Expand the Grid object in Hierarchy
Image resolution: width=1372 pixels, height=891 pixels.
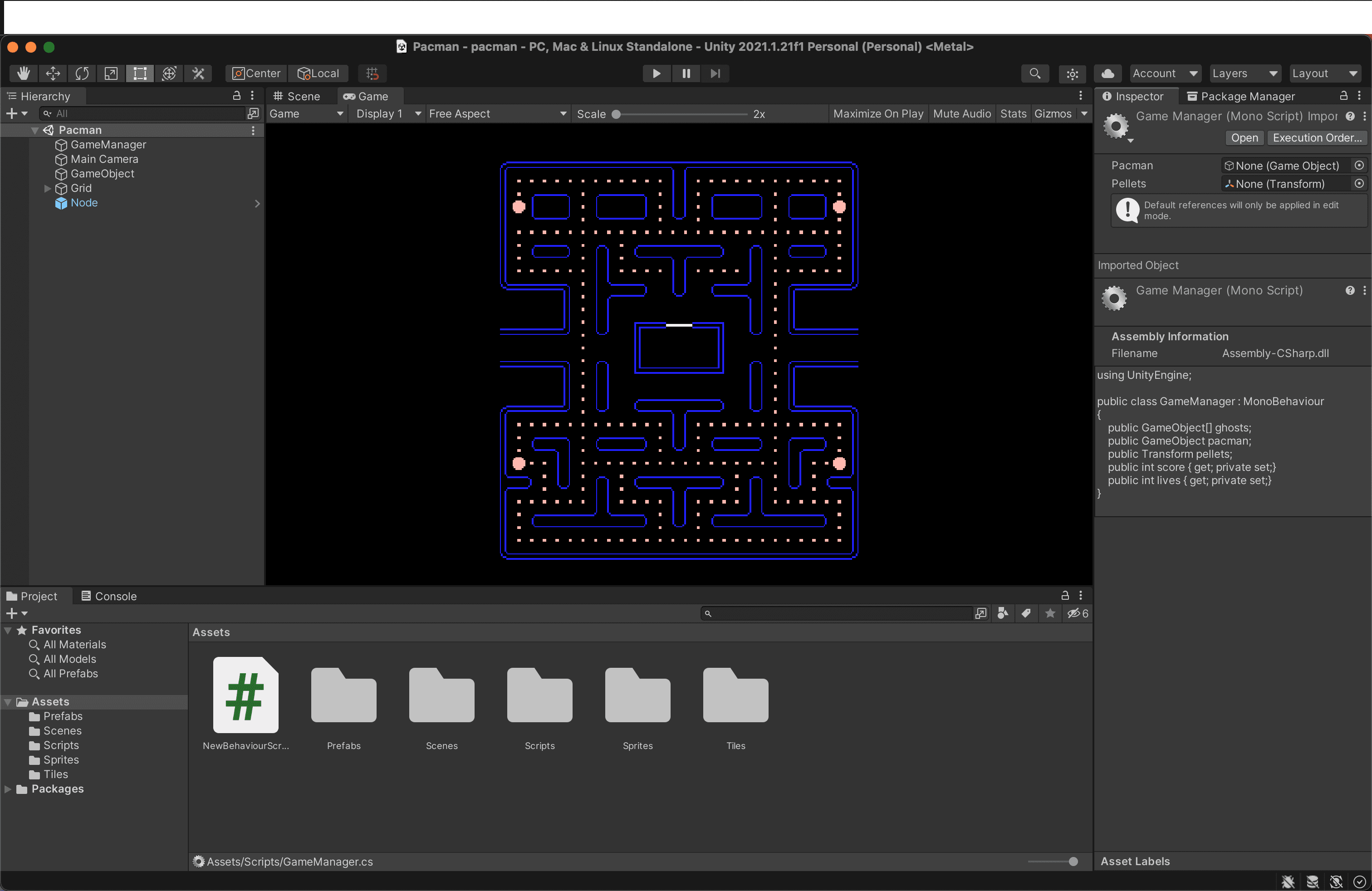pyautogui.click(x=48, y=188)
